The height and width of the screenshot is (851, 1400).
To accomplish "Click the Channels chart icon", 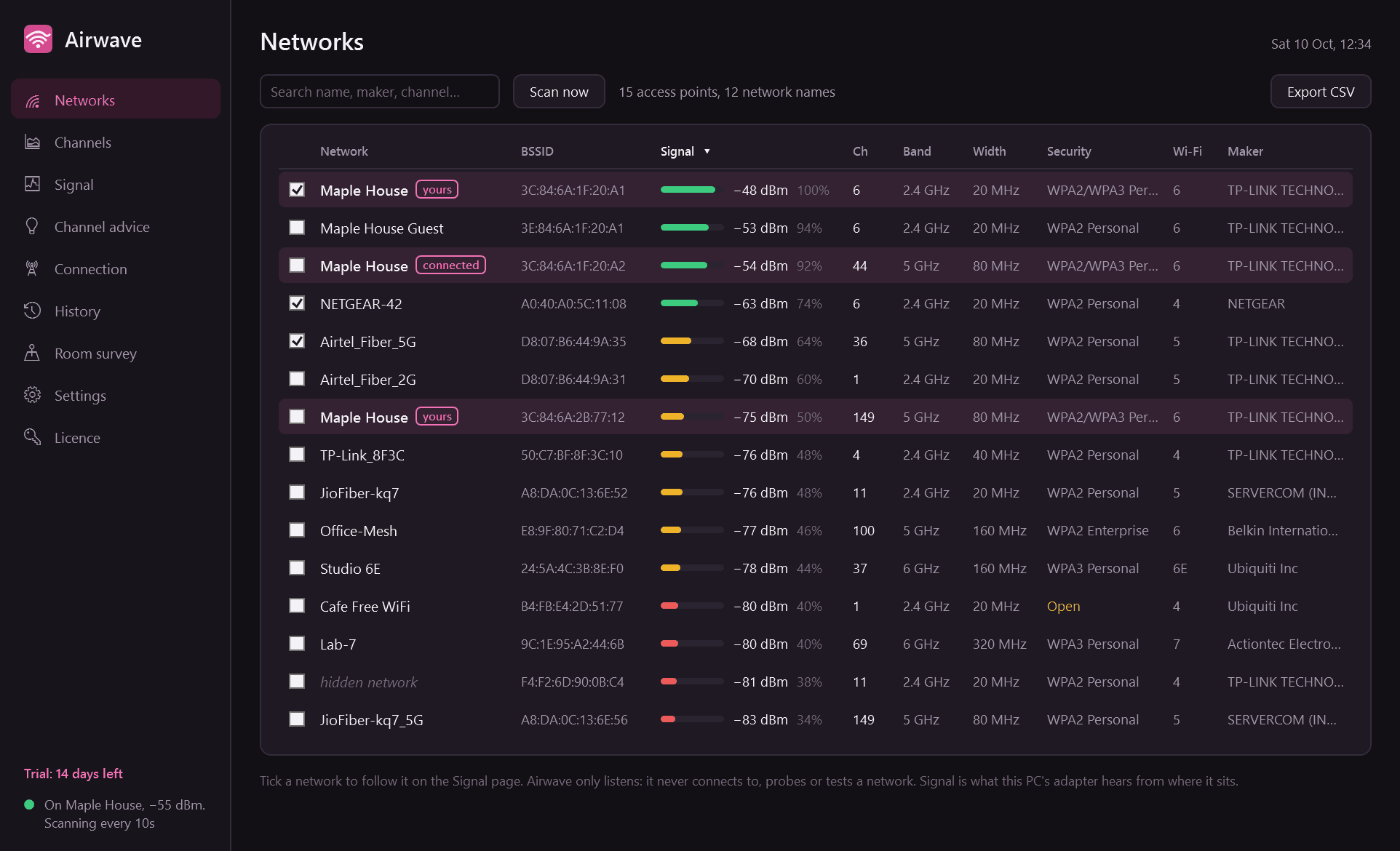I will click(x=33, y=143).
